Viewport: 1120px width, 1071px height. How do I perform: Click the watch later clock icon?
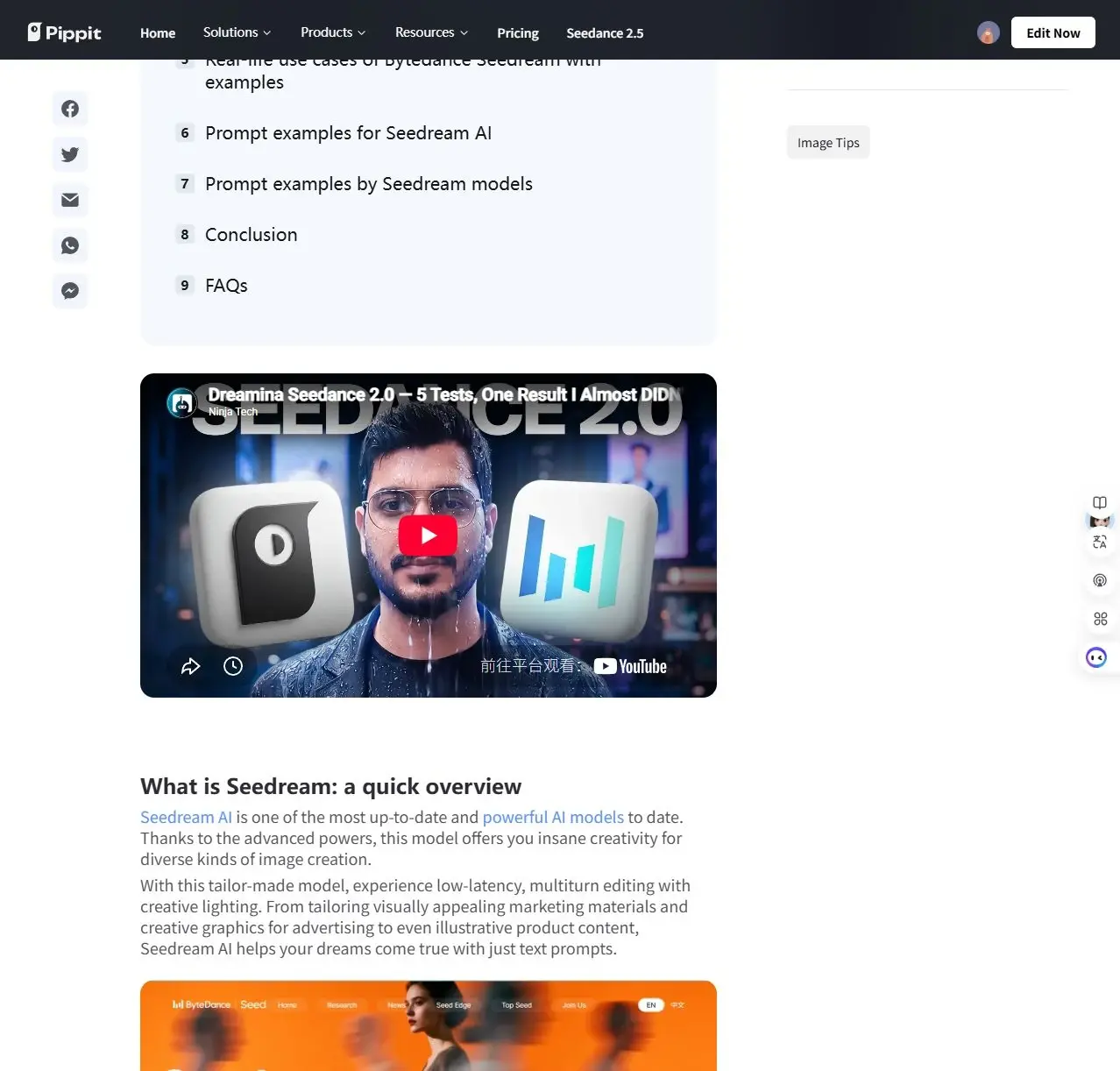coord(233,666)
